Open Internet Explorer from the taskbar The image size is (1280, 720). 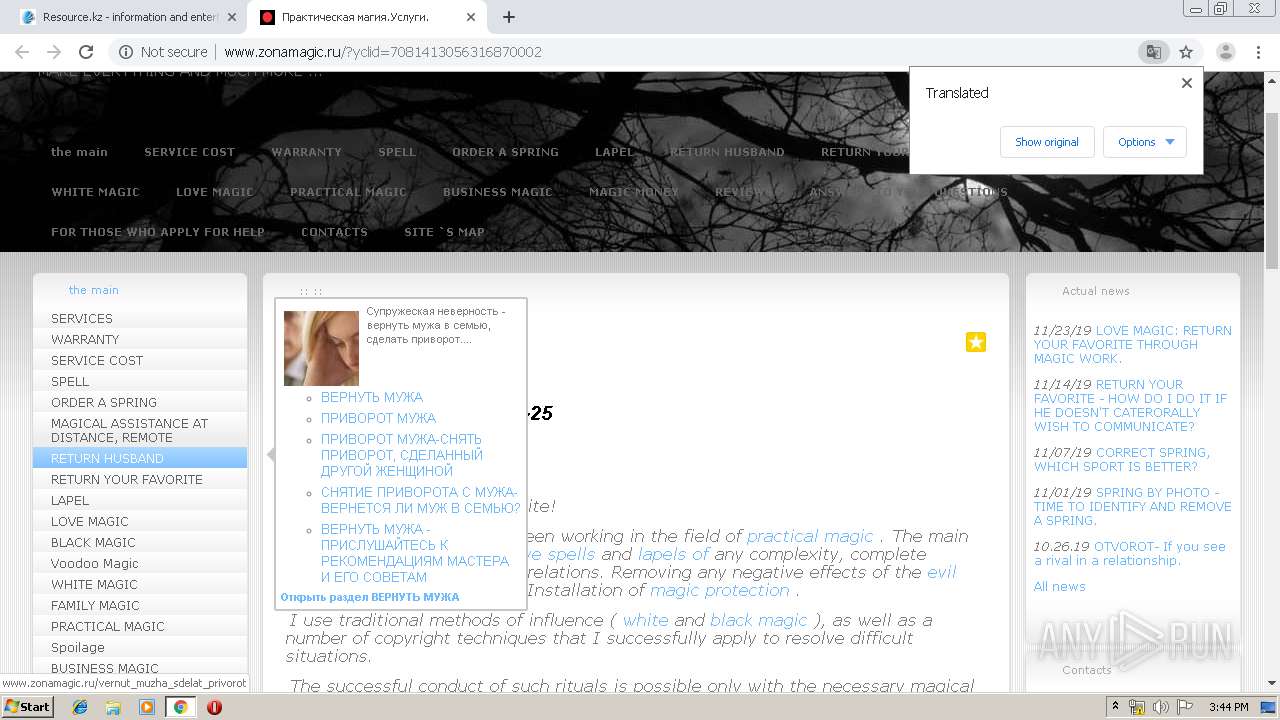[80, 707]
